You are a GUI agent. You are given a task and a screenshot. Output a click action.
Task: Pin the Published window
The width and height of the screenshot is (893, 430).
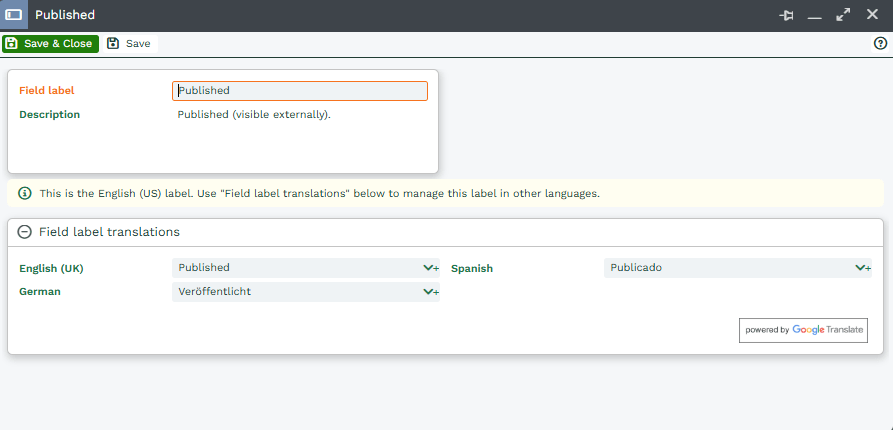coord(787,16)
